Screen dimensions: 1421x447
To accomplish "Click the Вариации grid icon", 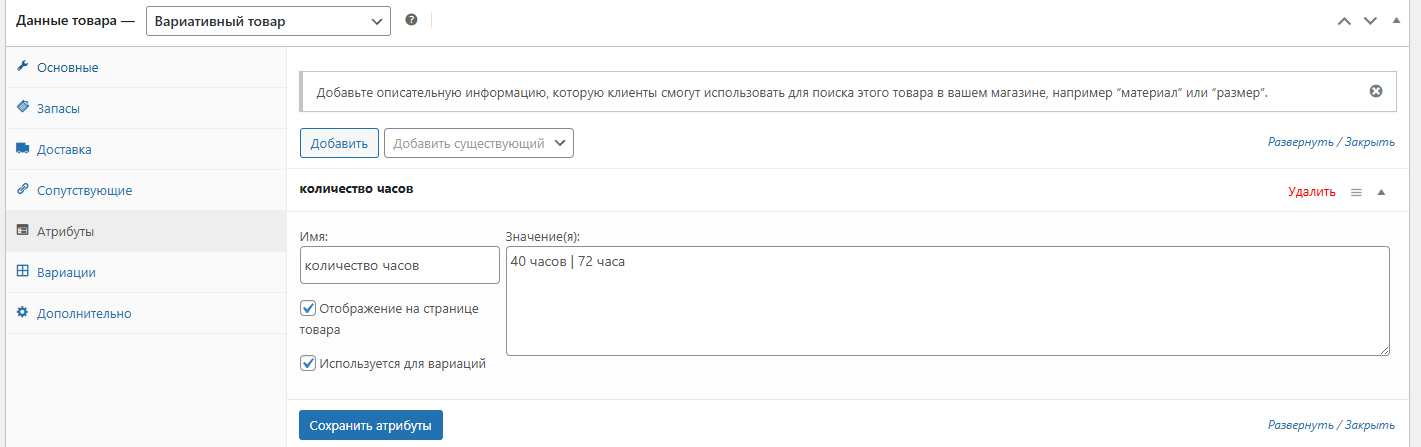I will pyautogui.click(x=23, y=272).
